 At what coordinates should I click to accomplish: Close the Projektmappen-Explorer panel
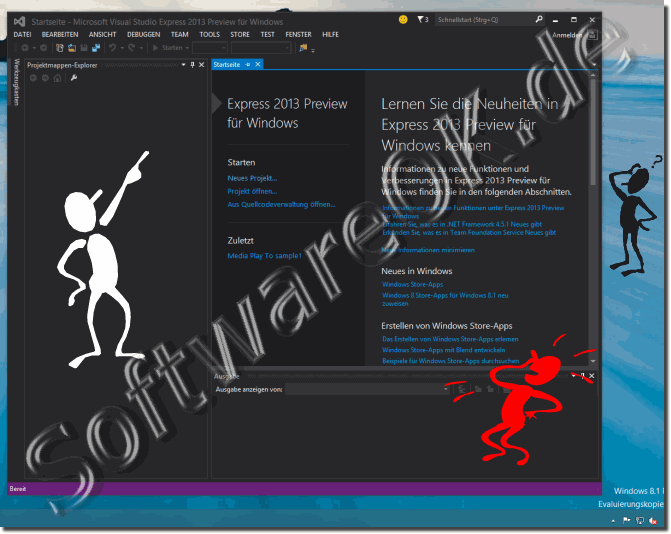[x=202, y=65]
